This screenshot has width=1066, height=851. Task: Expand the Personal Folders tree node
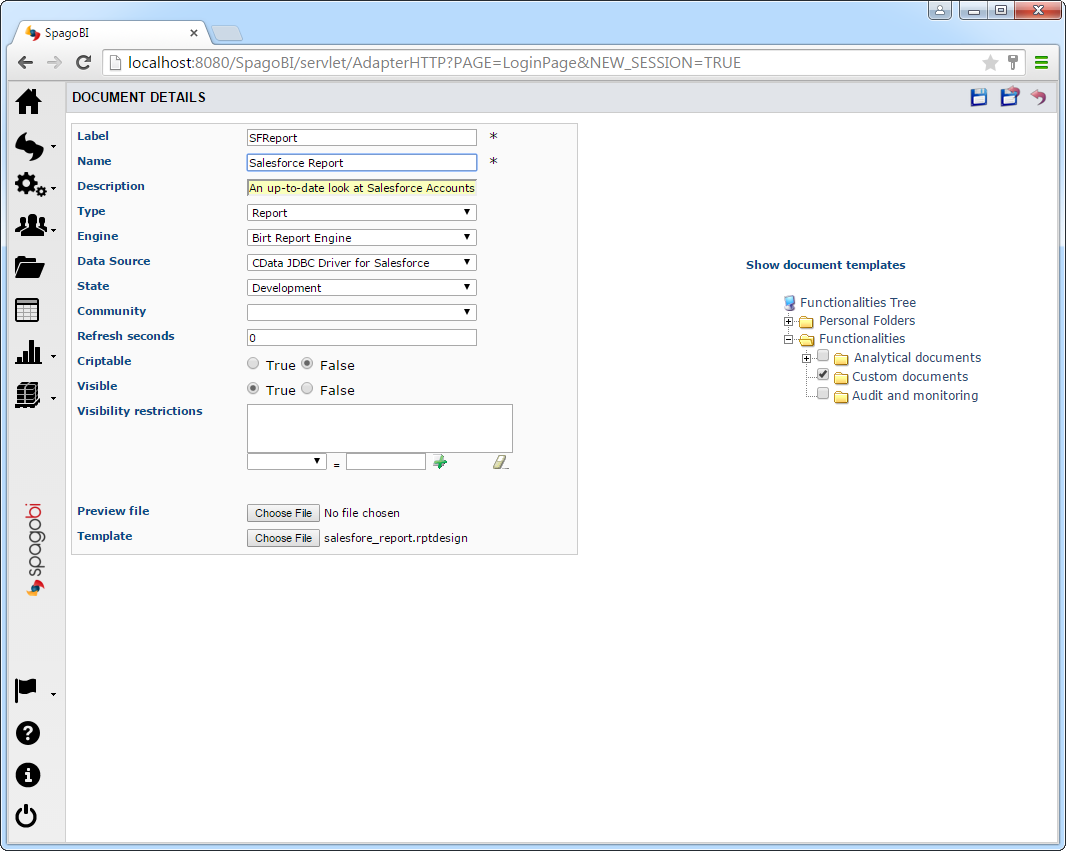click(x=789, y=321)
